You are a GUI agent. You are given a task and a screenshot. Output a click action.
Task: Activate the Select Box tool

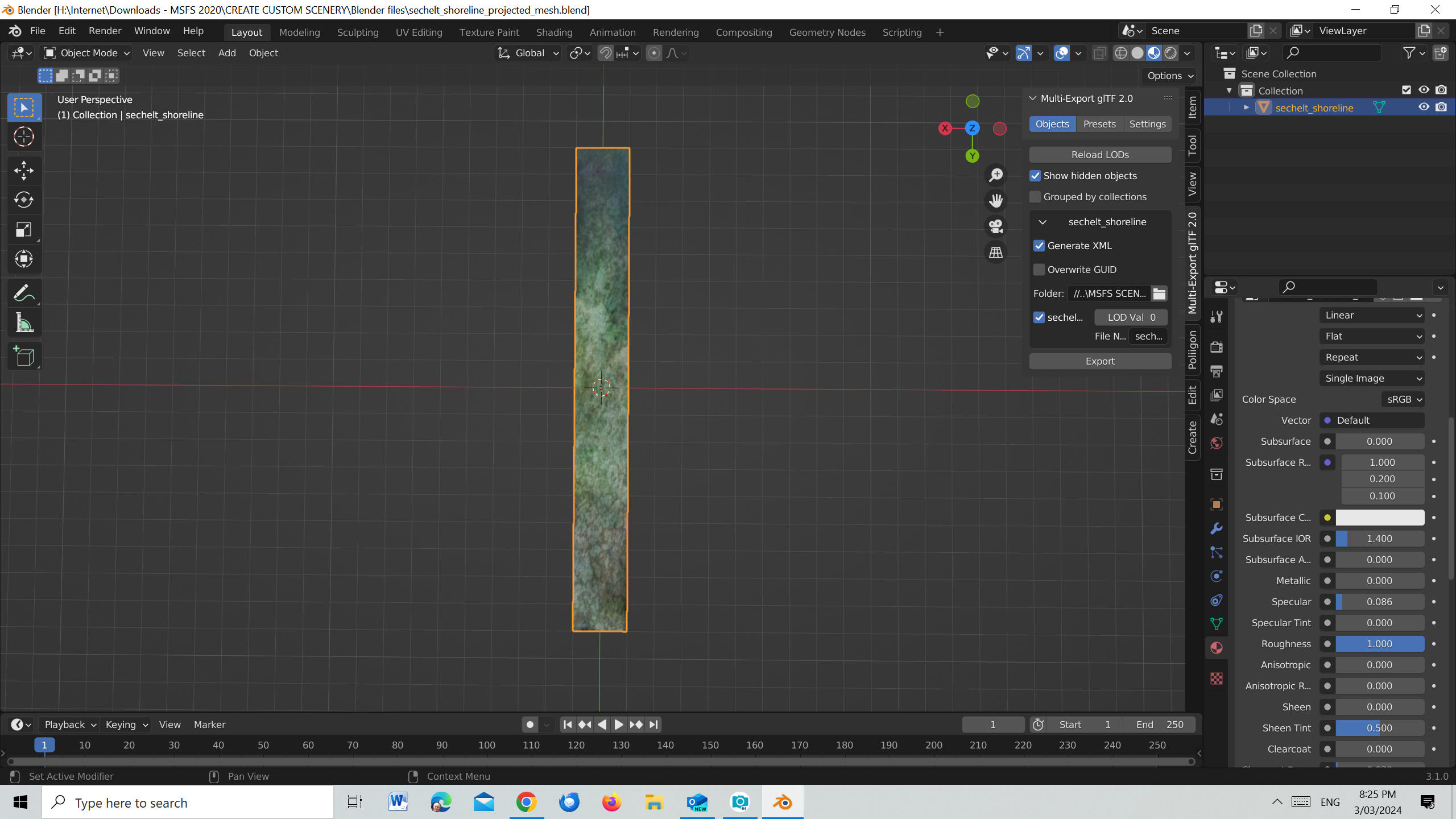point(24,107)
